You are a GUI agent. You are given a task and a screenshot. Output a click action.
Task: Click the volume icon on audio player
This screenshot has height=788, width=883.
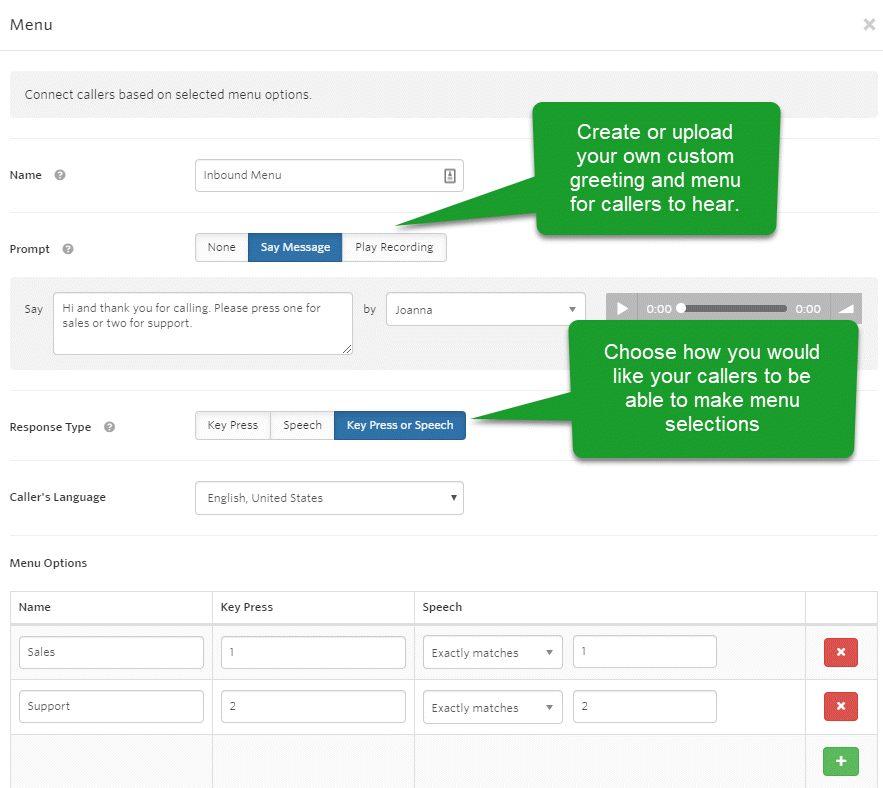(x=846, y=309)
